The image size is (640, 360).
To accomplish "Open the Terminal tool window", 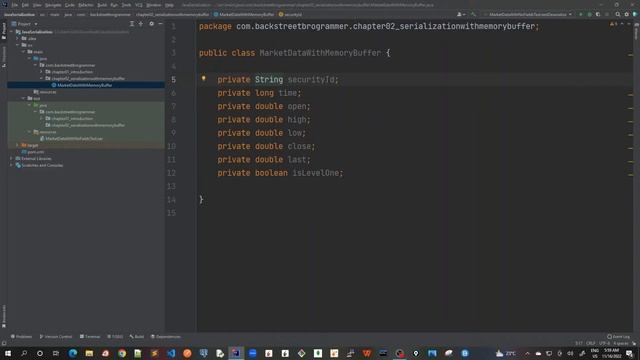I will (x=90, y=337).
